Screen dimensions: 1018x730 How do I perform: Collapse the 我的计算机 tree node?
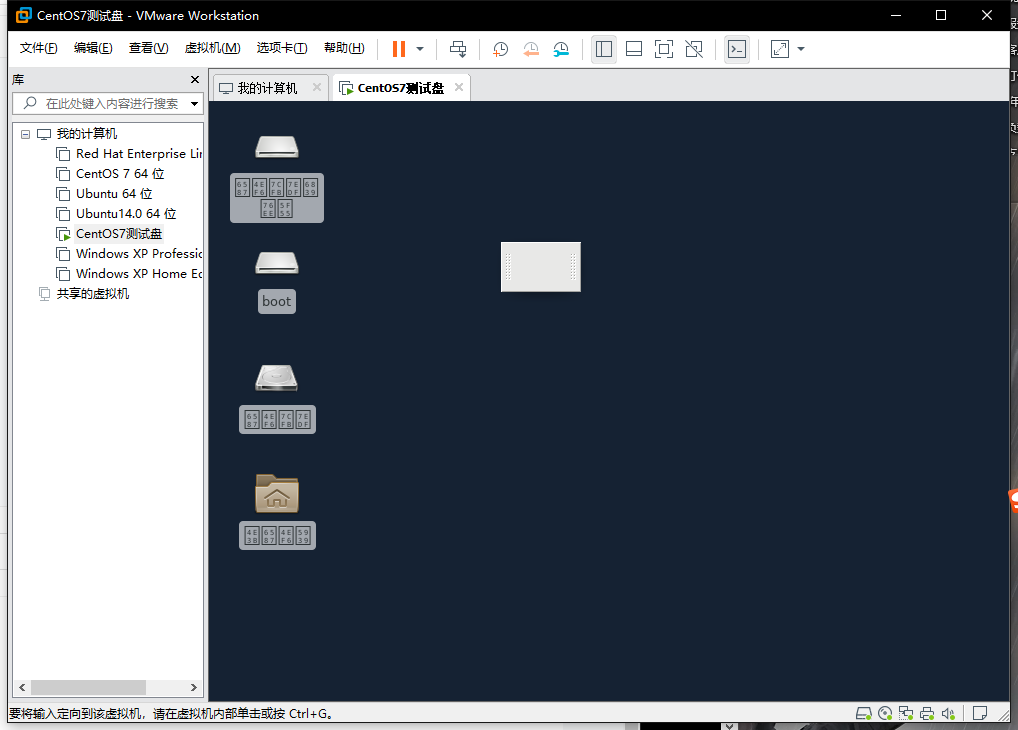pos(25,134)
